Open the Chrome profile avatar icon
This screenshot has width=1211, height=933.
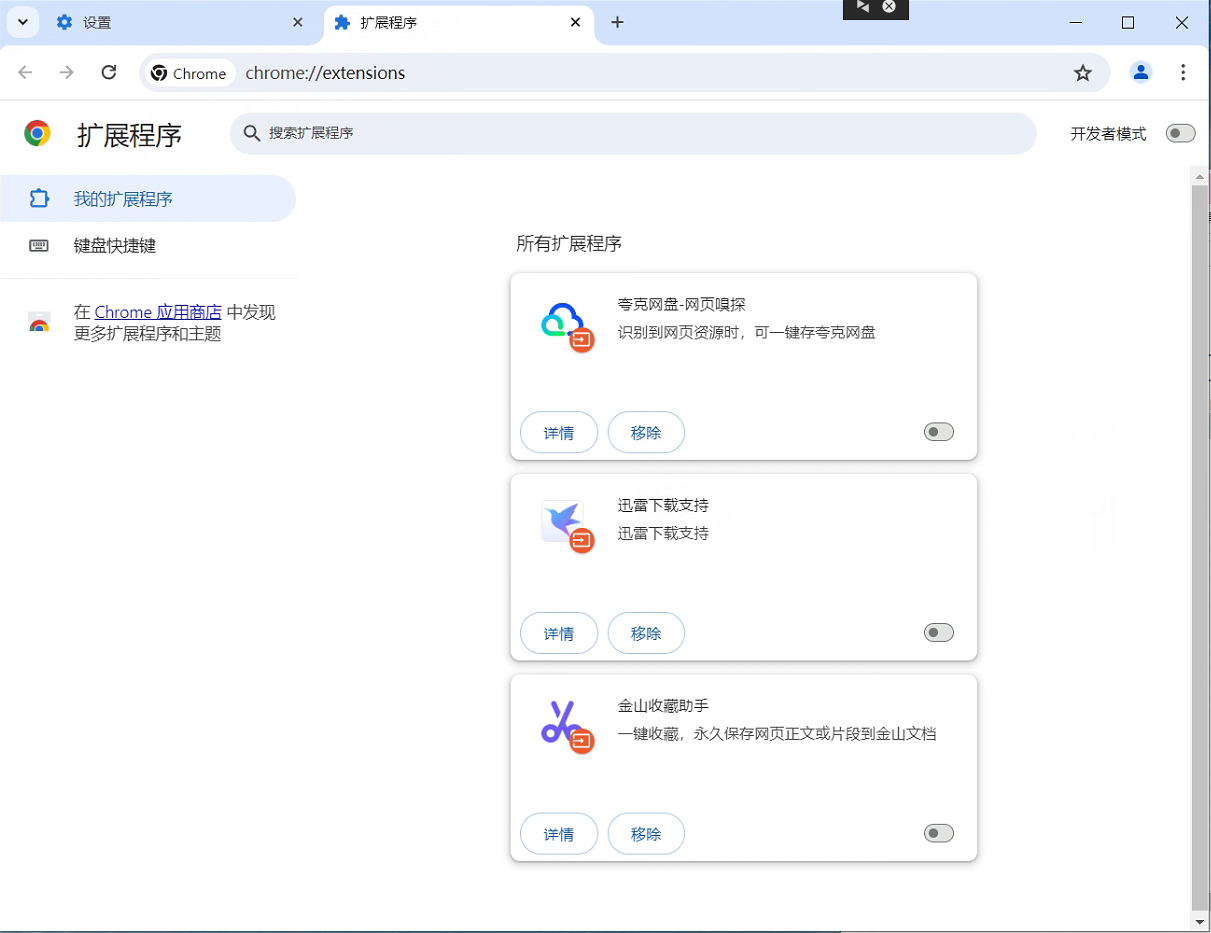click(1140, 72)
